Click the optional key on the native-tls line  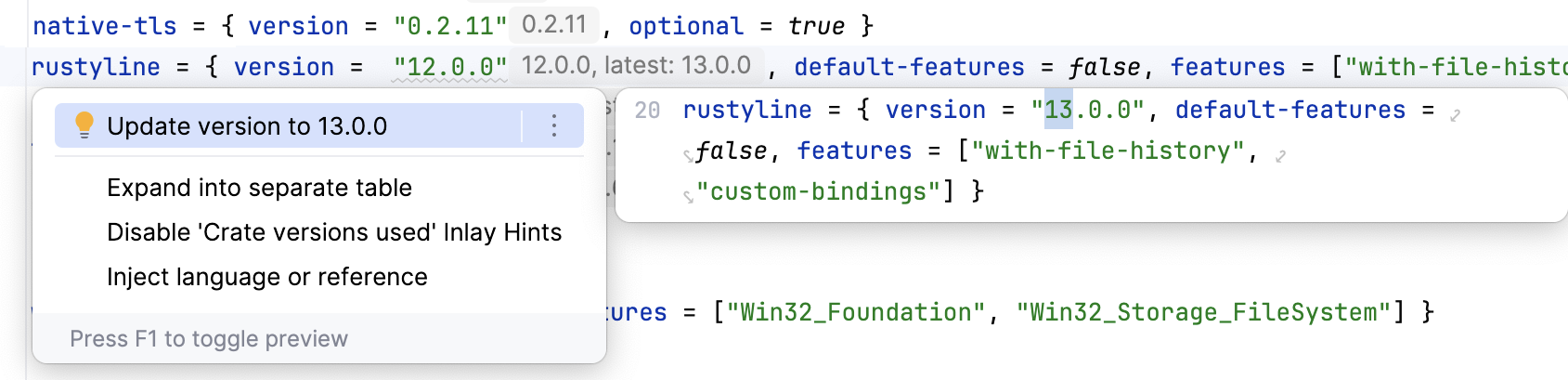686,26
